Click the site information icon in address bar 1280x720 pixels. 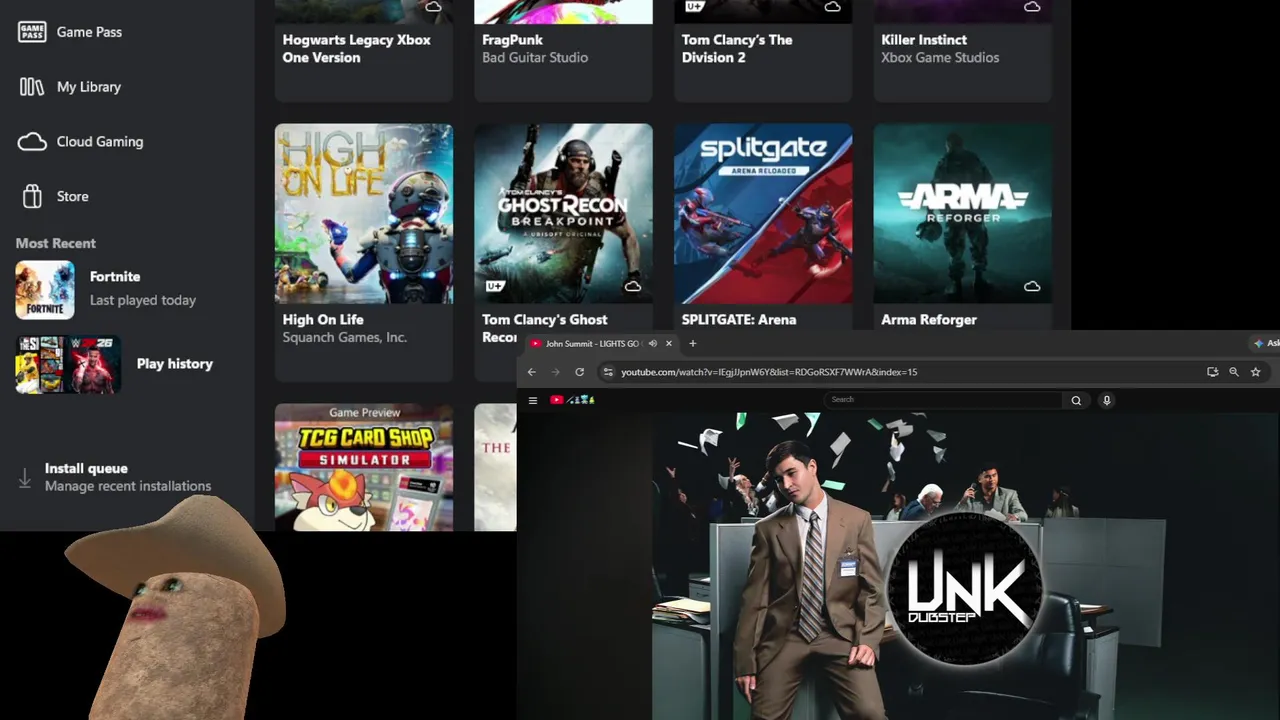pos(607,372)
